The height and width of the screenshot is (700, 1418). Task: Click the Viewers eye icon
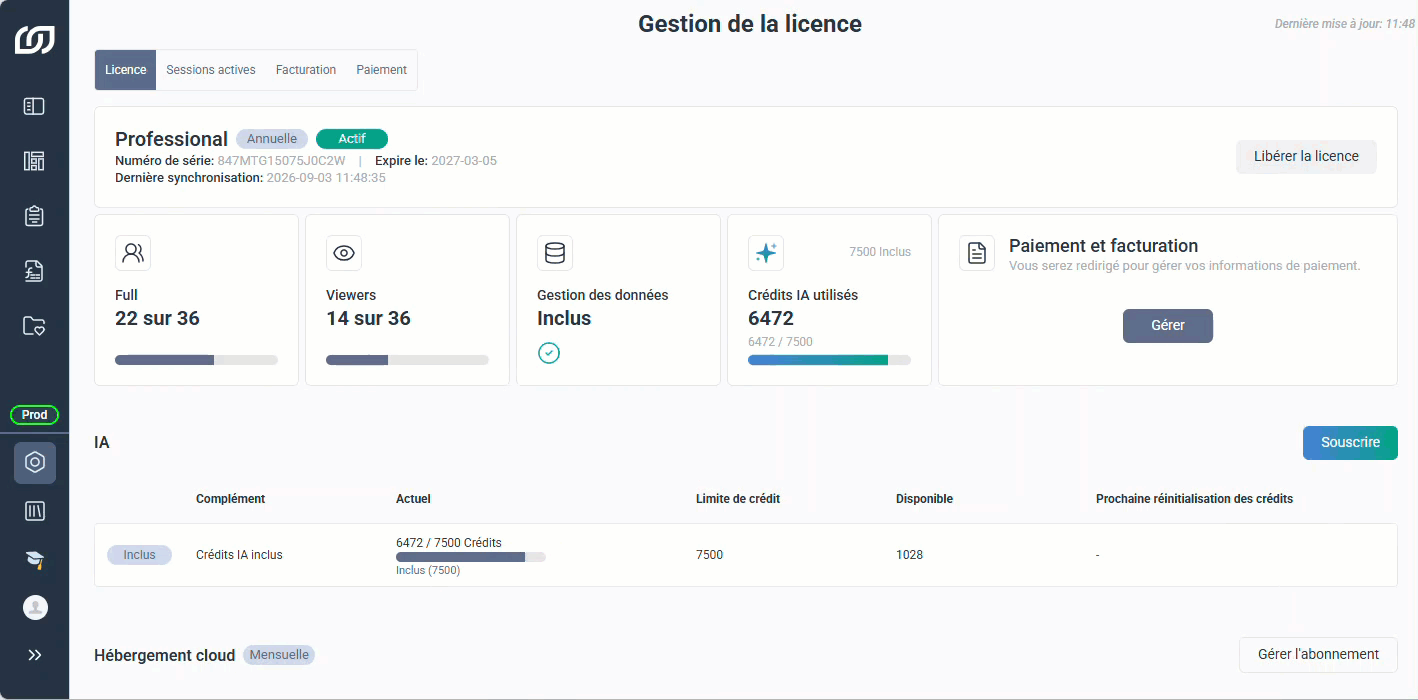[344, 253]
